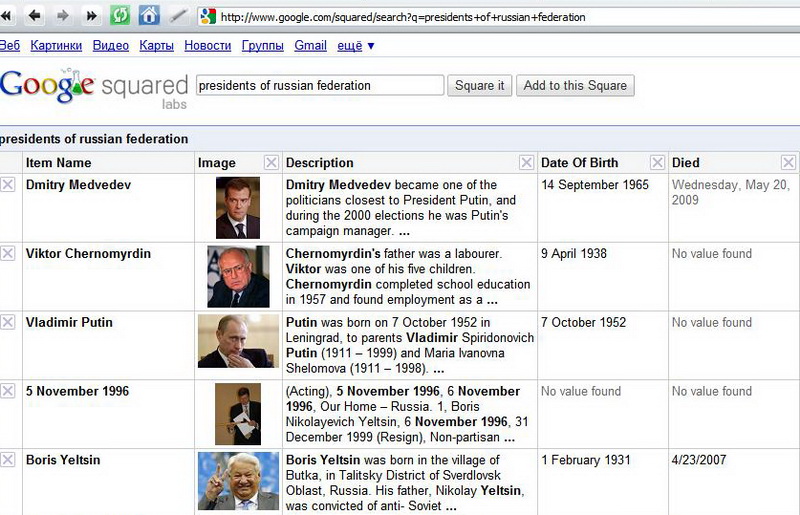Remove the Image column with its X

point(271,163)
